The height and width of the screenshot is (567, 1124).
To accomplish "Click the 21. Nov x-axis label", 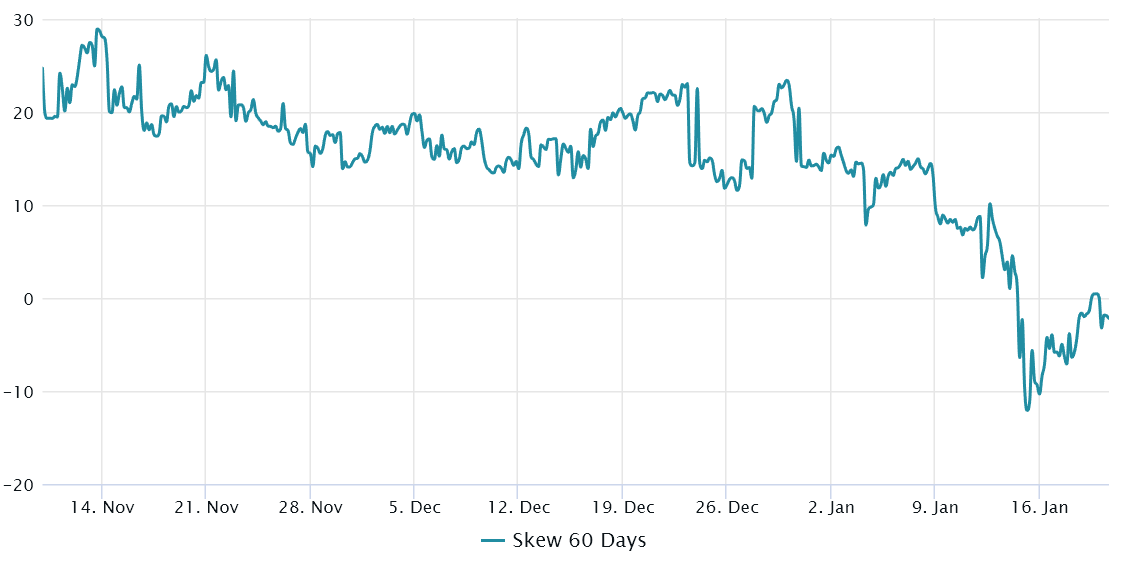I will click(x=206, y=508).
